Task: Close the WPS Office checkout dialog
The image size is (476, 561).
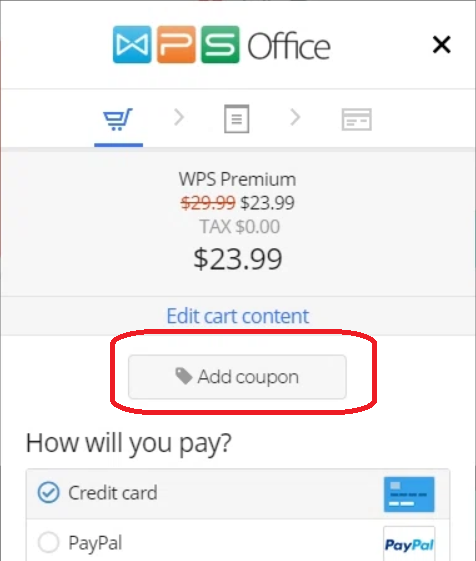Action: [x=442, y=45]
